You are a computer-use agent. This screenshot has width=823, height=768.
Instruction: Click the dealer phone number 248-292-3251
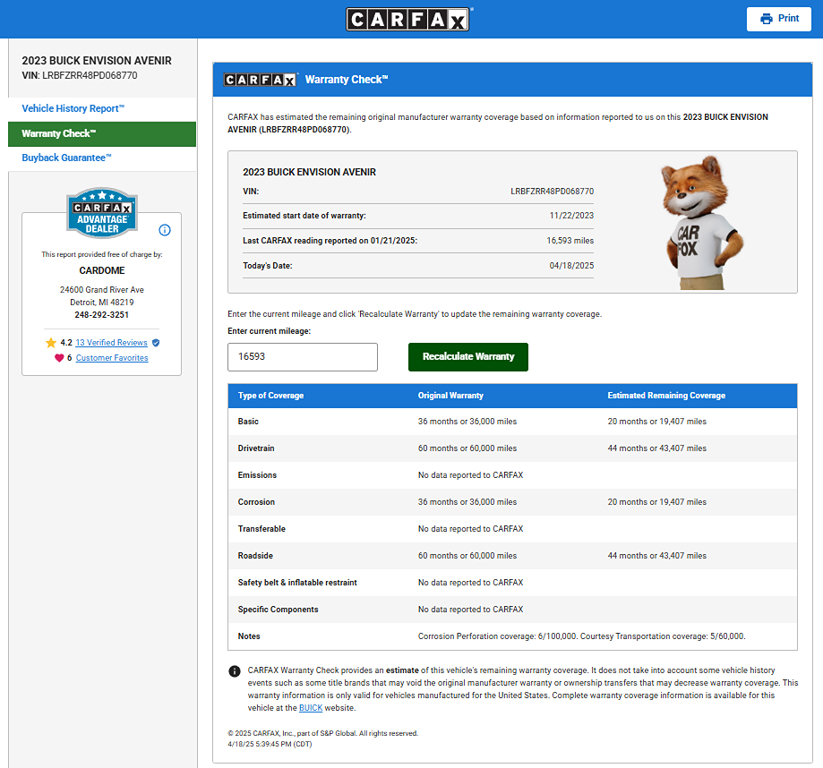coord(101,315)
